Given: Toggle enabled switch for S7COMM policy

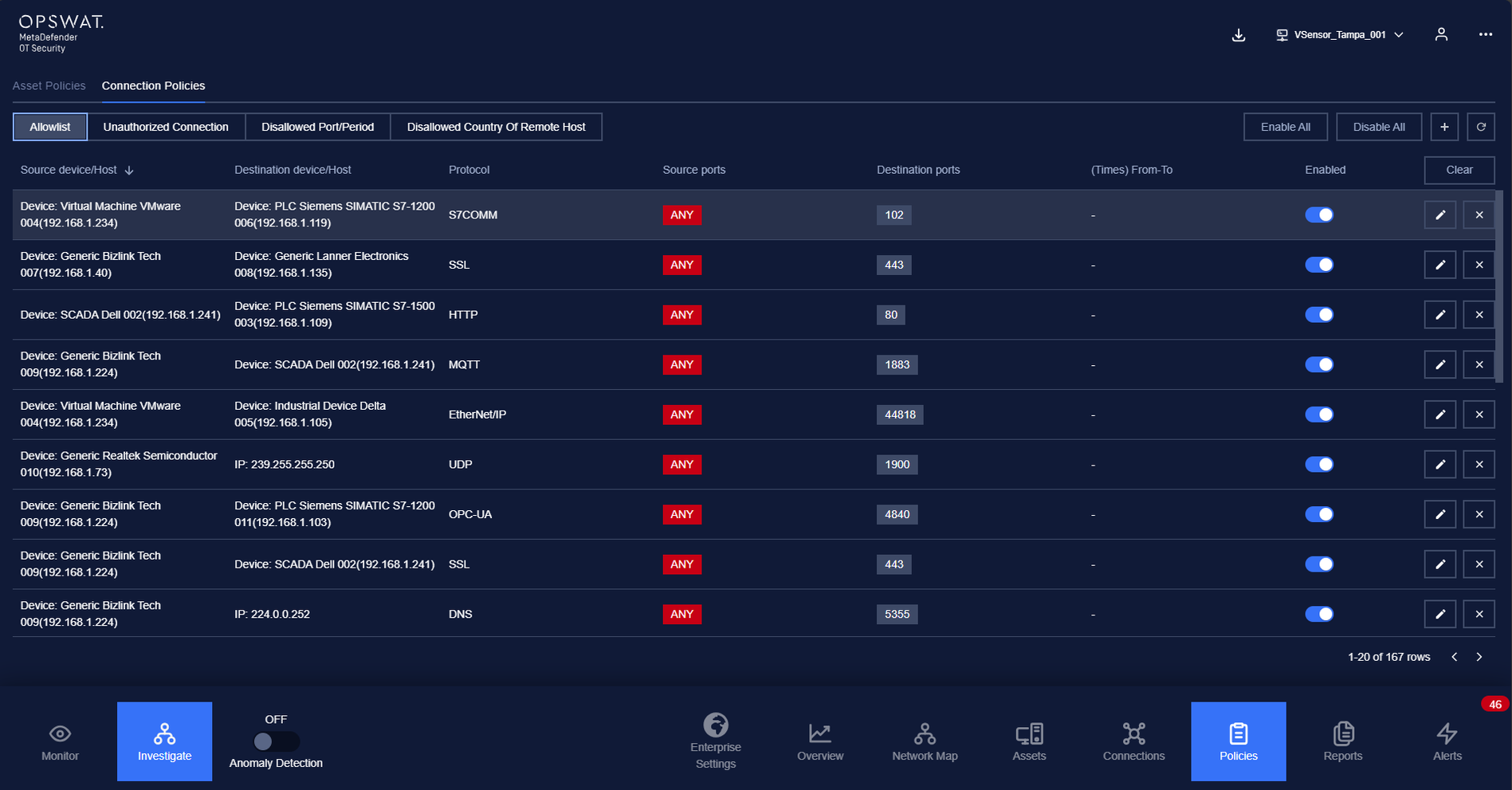Looking at the screenshot, I should (1319, 214).
